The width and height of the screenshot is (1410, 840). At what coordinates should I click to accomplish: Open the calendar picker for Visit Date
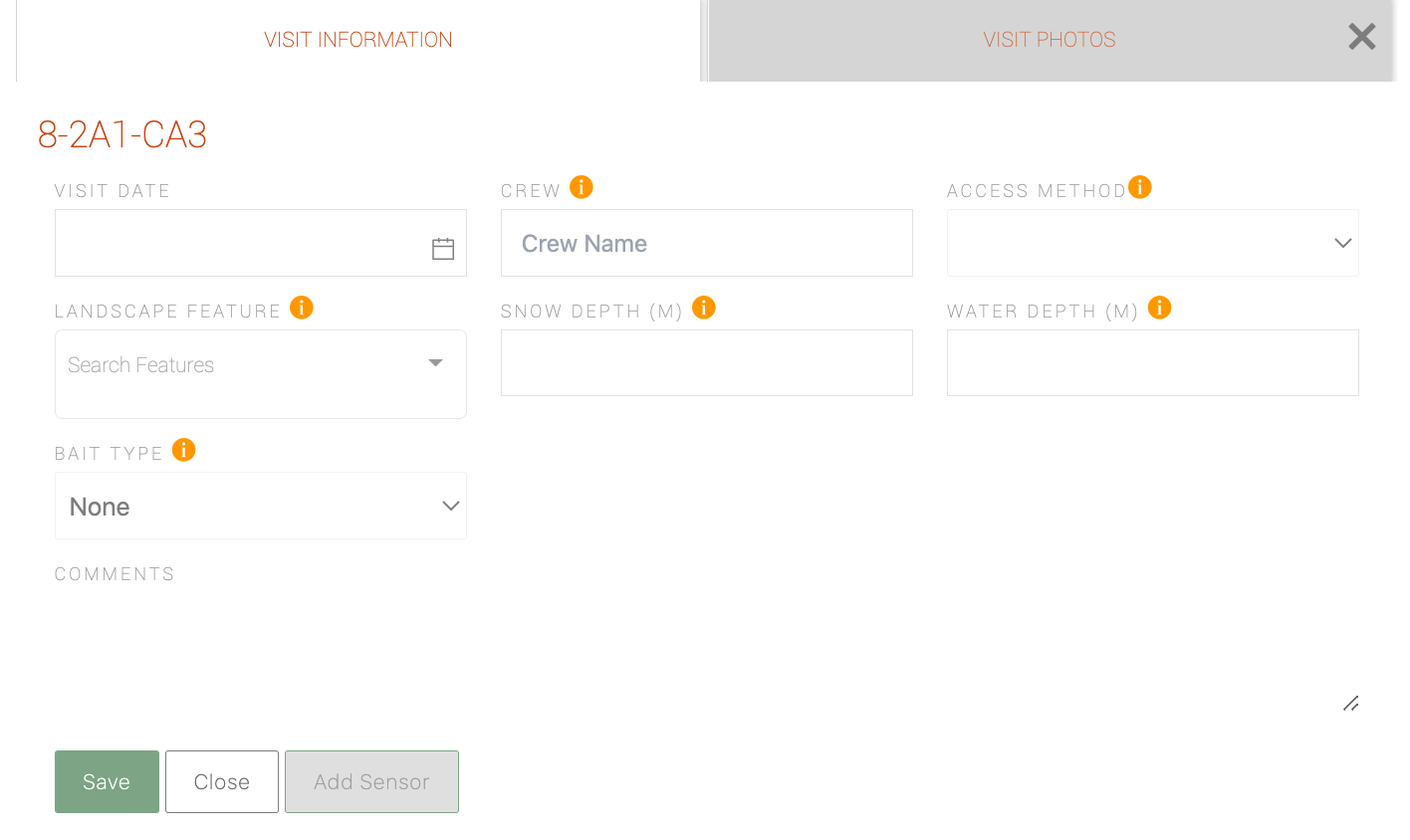(443, 249)
